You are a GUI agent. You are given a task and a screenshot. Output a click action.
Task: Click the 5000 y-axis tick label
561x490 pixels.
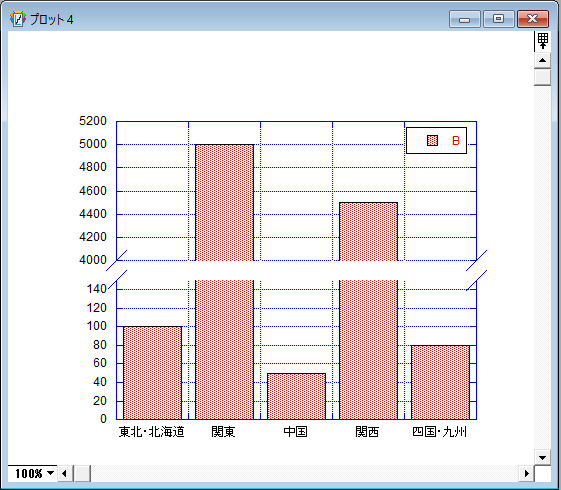click(93, 144)
